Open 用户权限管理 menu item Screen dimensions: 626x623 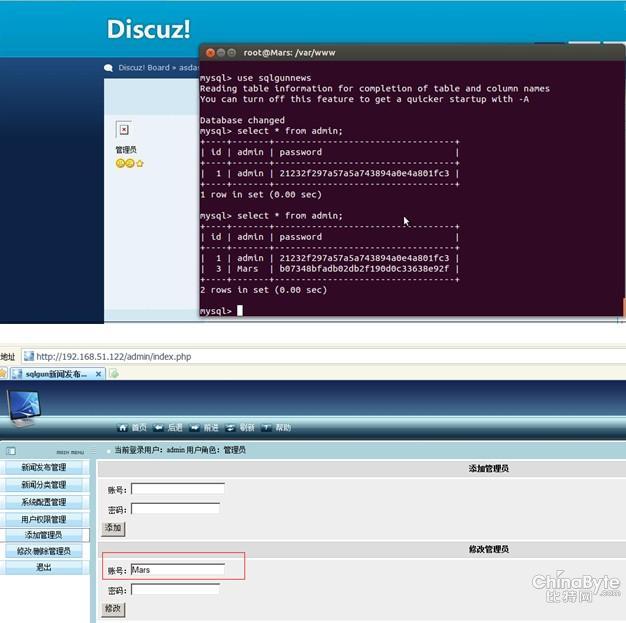(x=44, y=519)
